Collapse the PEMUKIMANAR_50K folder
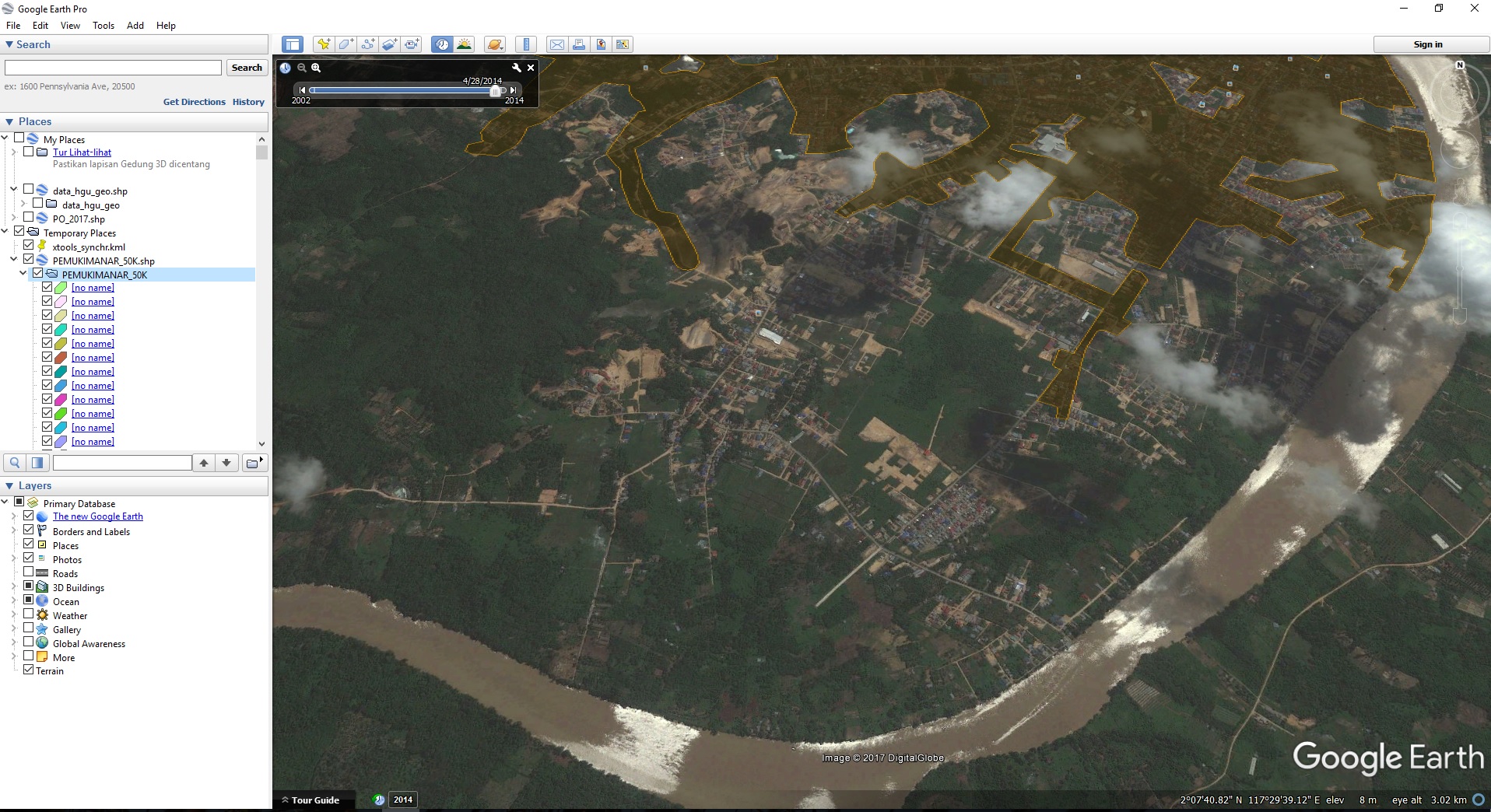Image resolution: width=1491 pixels, height=812 pixels. (x=23, y=274)
